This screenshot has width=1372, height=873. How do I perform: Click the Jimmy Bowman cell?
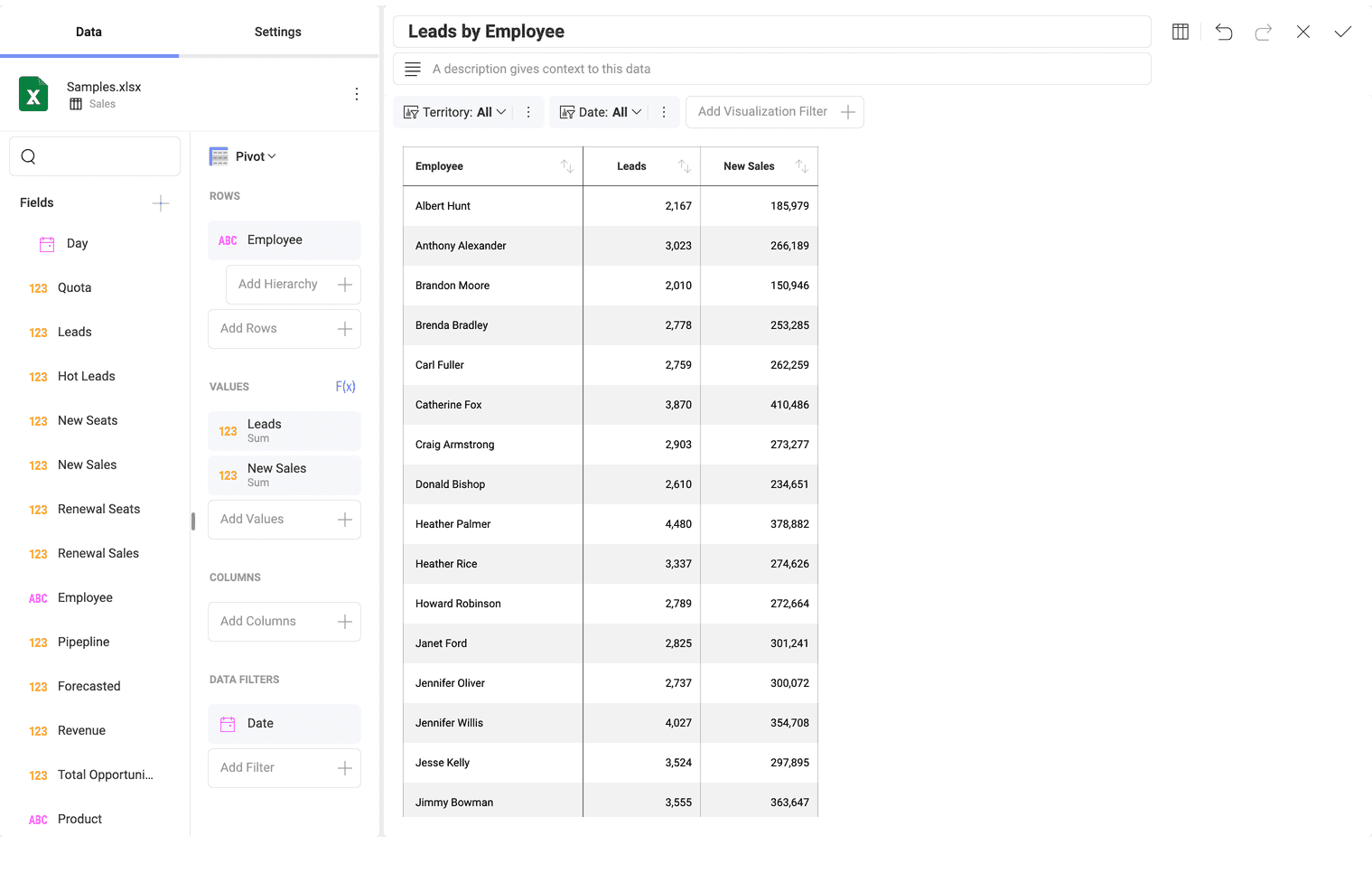click(x=493, y=802)
